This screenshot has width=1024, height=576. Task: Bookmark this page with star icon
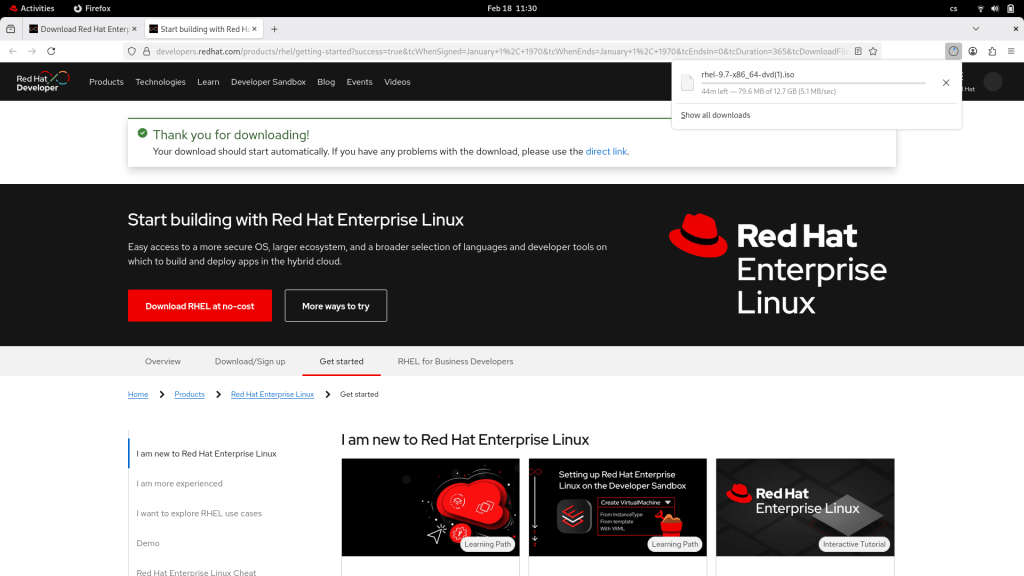point(873,51)
